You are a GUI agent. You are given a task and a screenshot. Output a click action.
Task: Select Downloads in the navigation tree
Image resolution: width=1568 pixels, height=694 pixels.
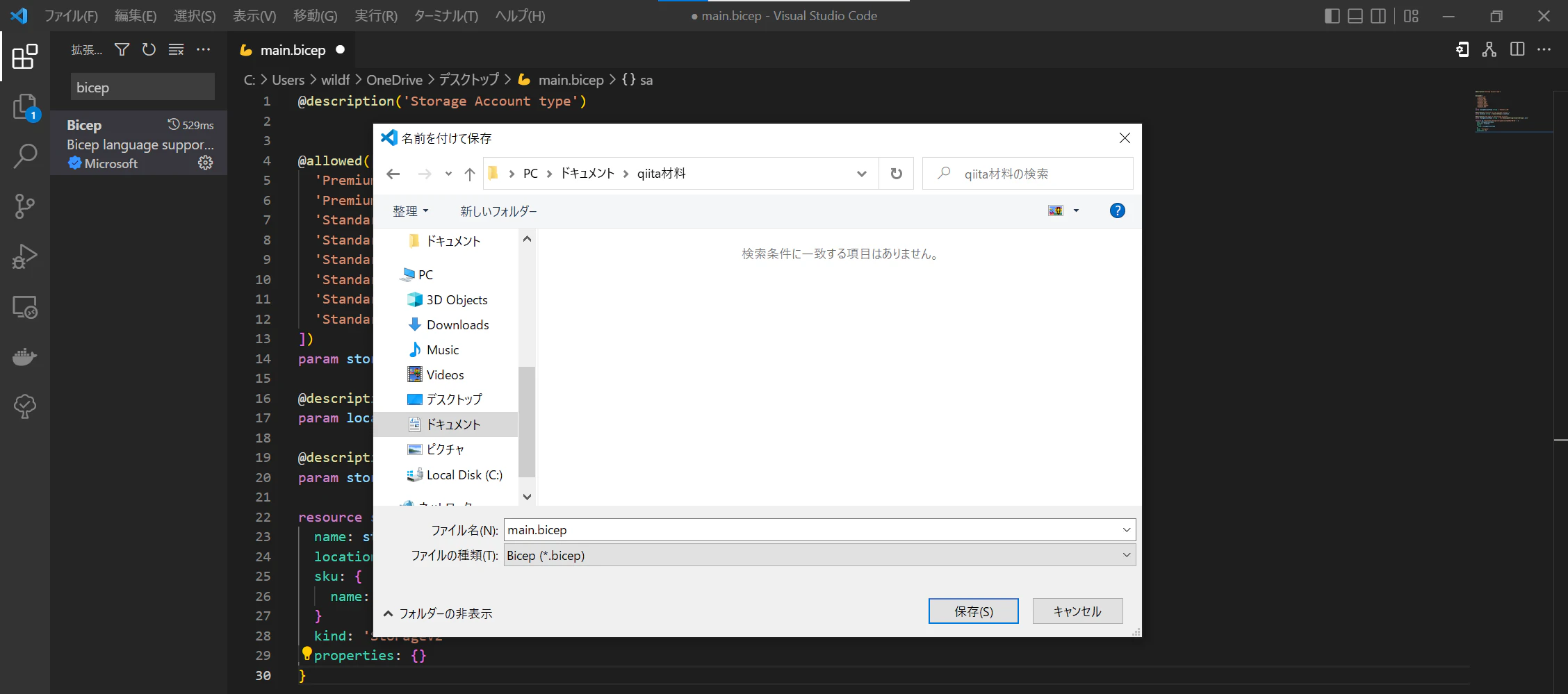457,324
